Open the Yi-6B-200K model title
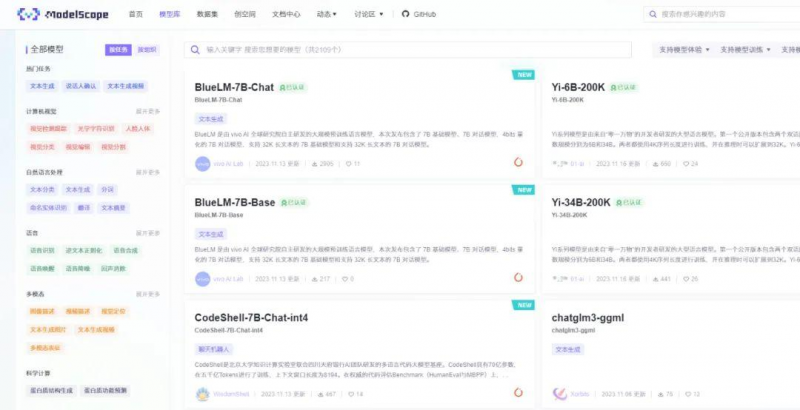The image size is (800, 410). pos(578,87)
